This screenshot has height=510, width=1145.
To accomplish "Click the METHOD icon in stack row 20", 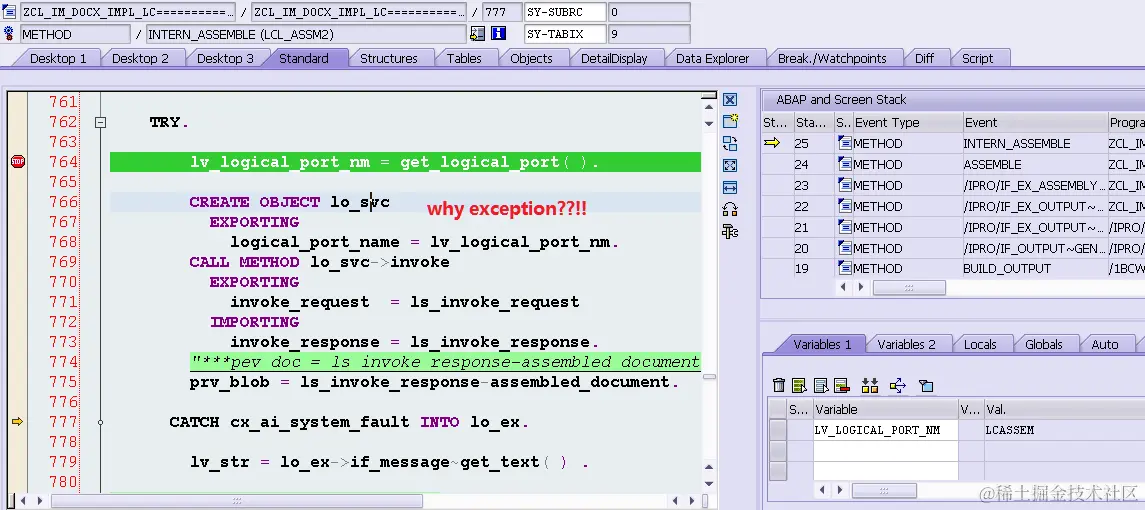I will (844, 248).
